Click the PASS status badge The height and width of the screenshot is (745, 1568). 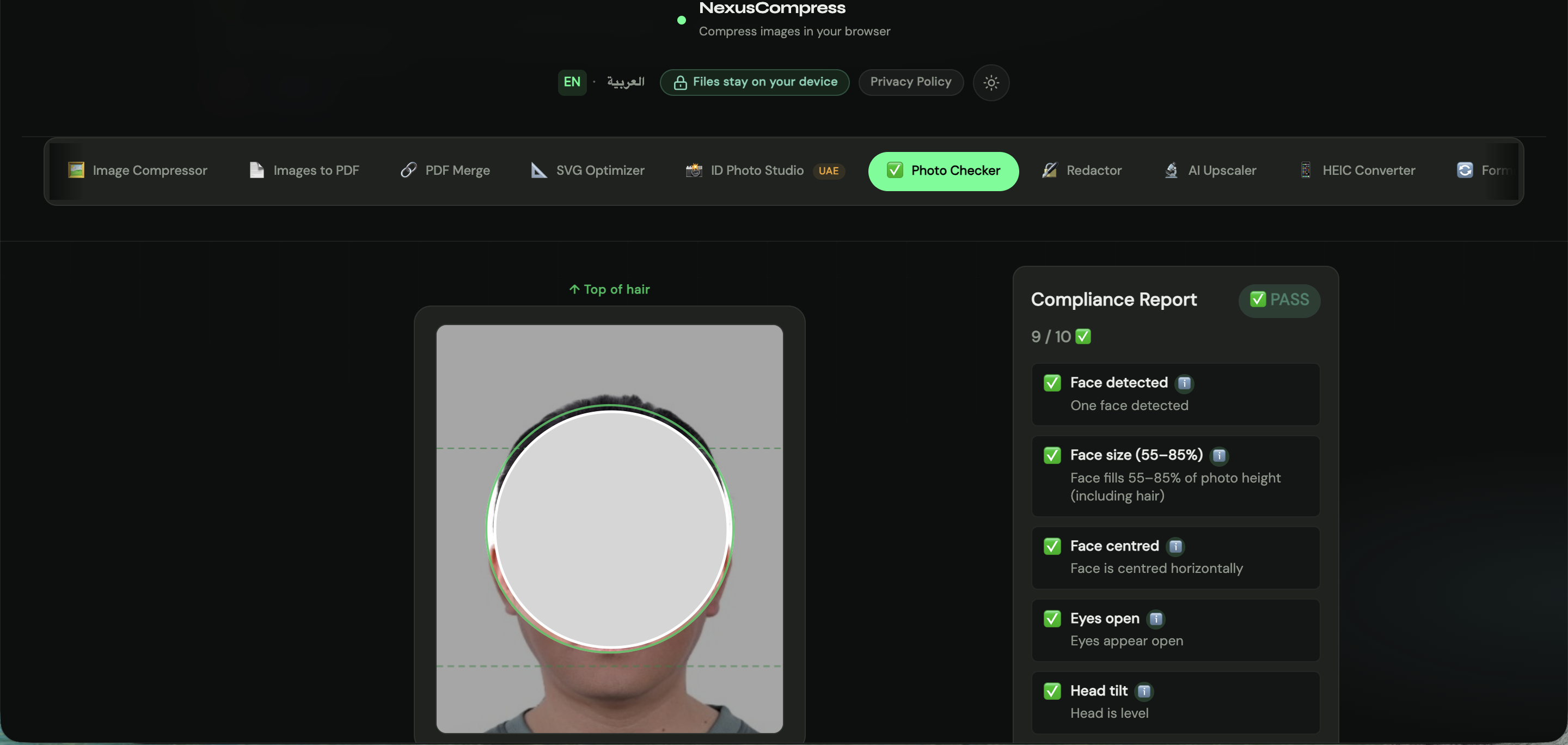(x=1279, y=300)
